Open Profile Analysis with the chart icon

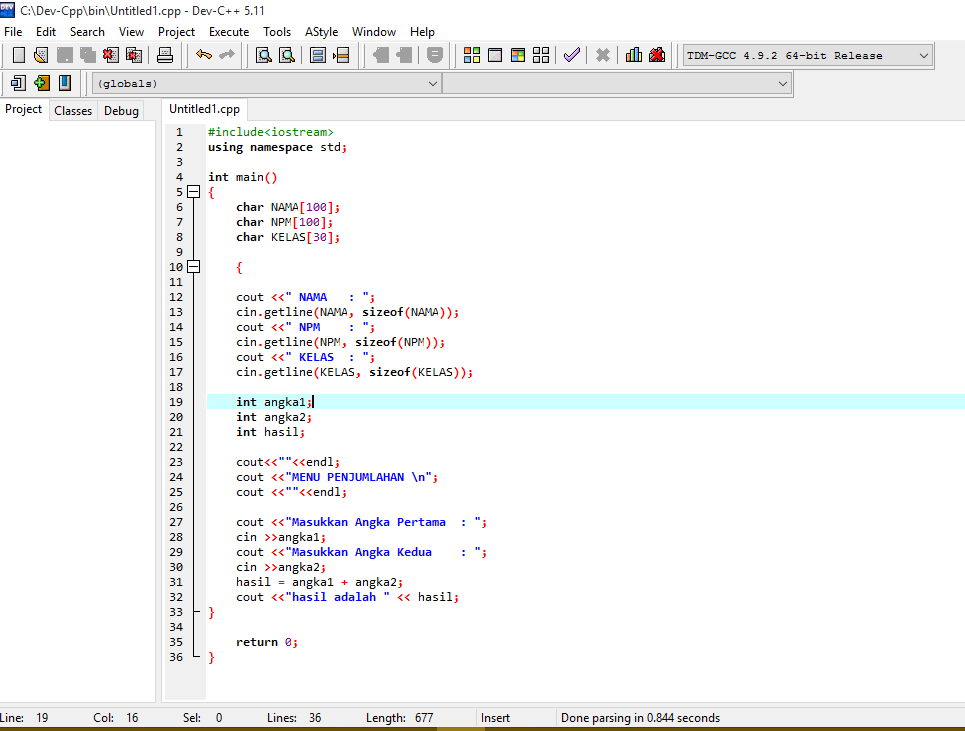click(632, 55)
